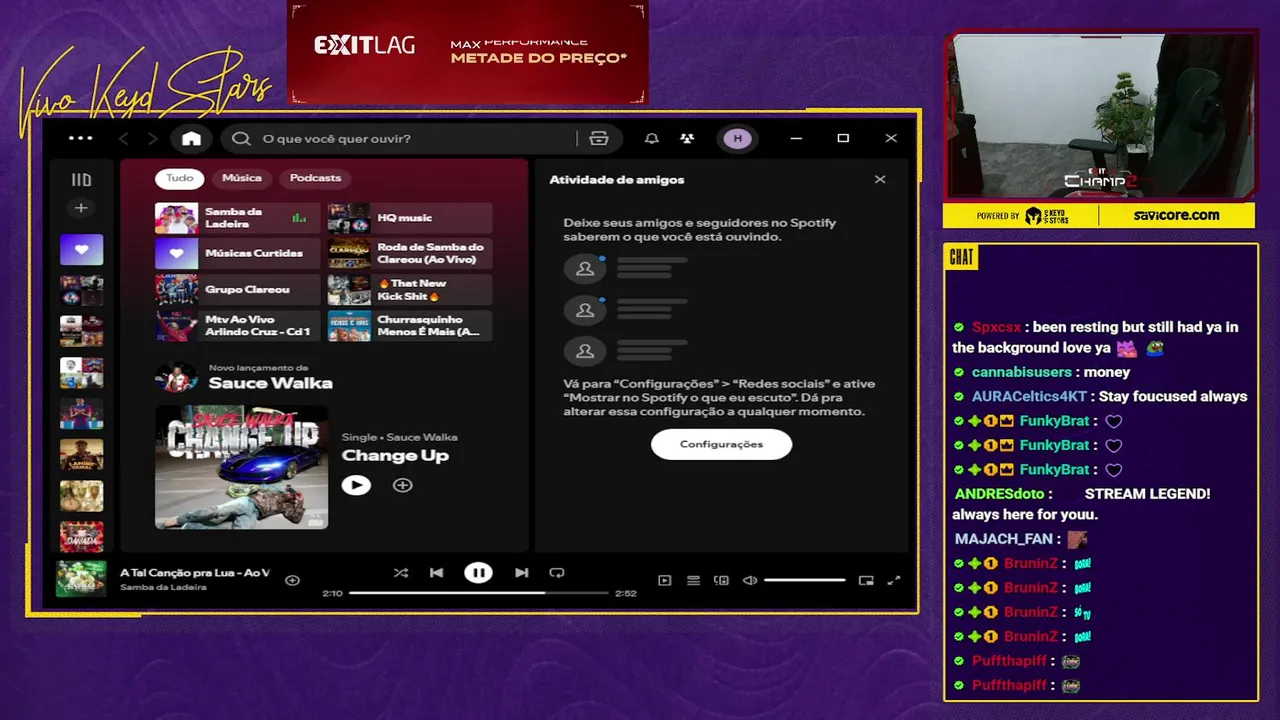Click the search magnifier icon

241,139
